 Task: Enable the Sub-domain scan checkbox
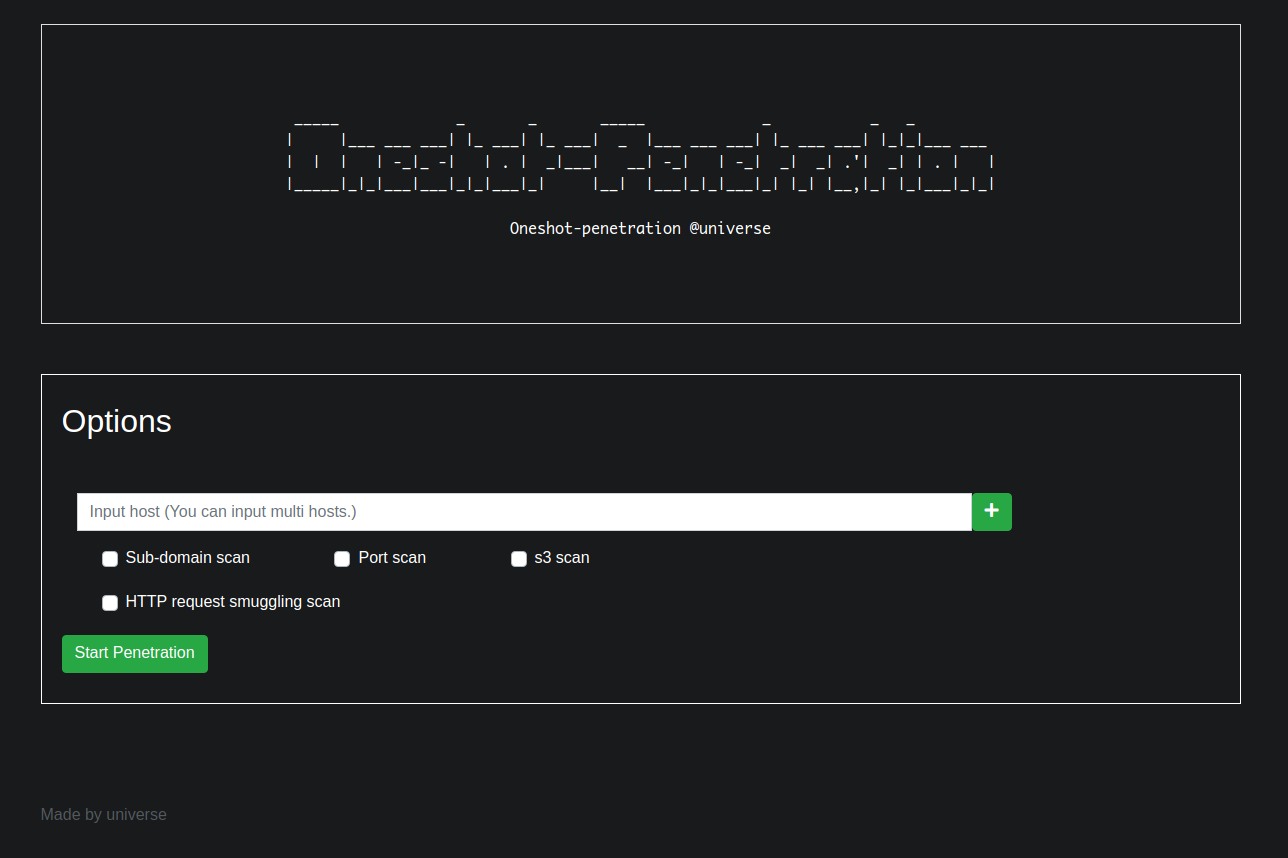click(x=110, y=558)
